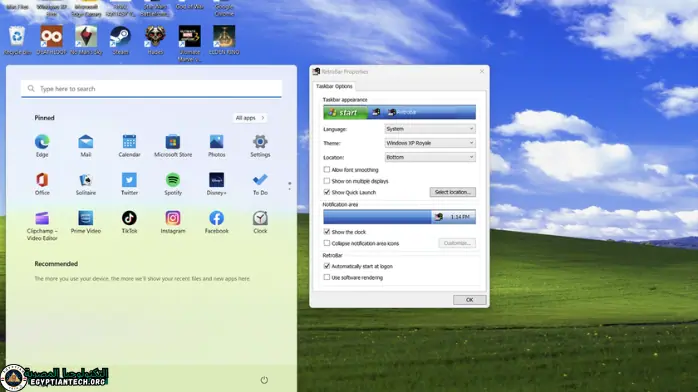Enable Show on multiple displays
The image size is (698, 392).
click(327, 181)
